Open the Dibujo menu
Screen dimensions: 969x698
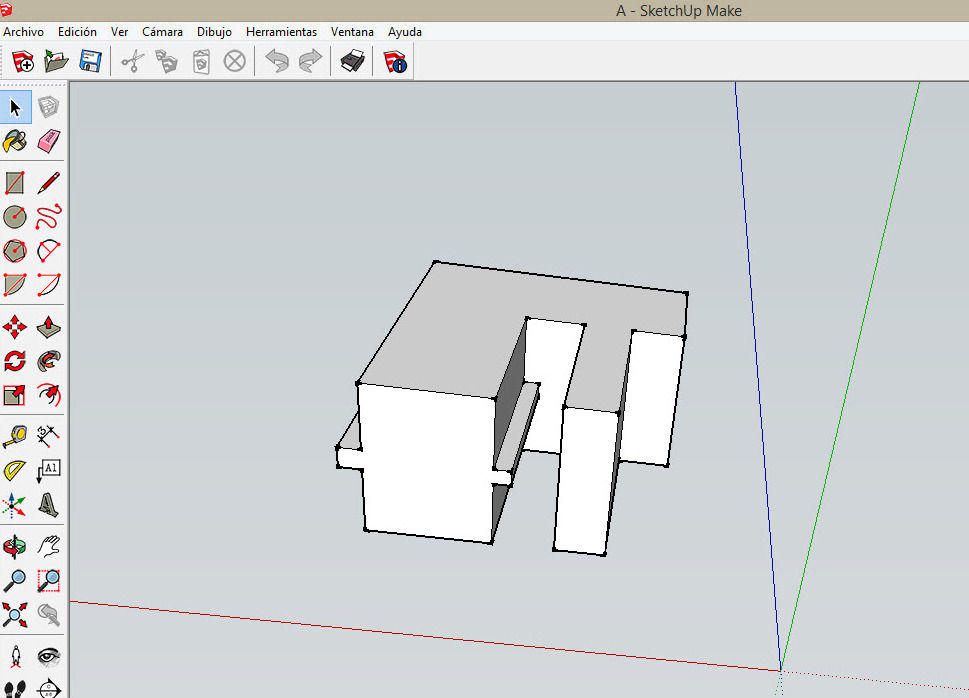coord(214,32)
